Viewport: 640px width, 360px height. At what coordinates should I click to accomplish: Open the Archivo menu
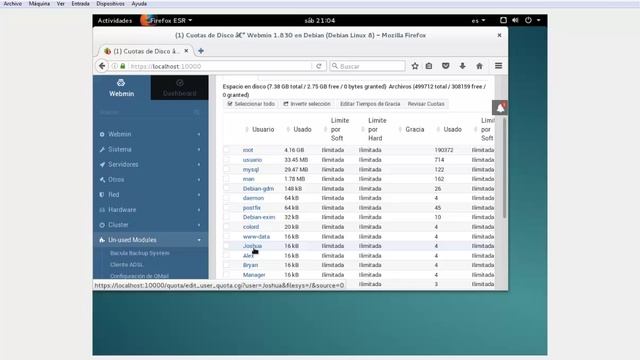pos(13,4)
